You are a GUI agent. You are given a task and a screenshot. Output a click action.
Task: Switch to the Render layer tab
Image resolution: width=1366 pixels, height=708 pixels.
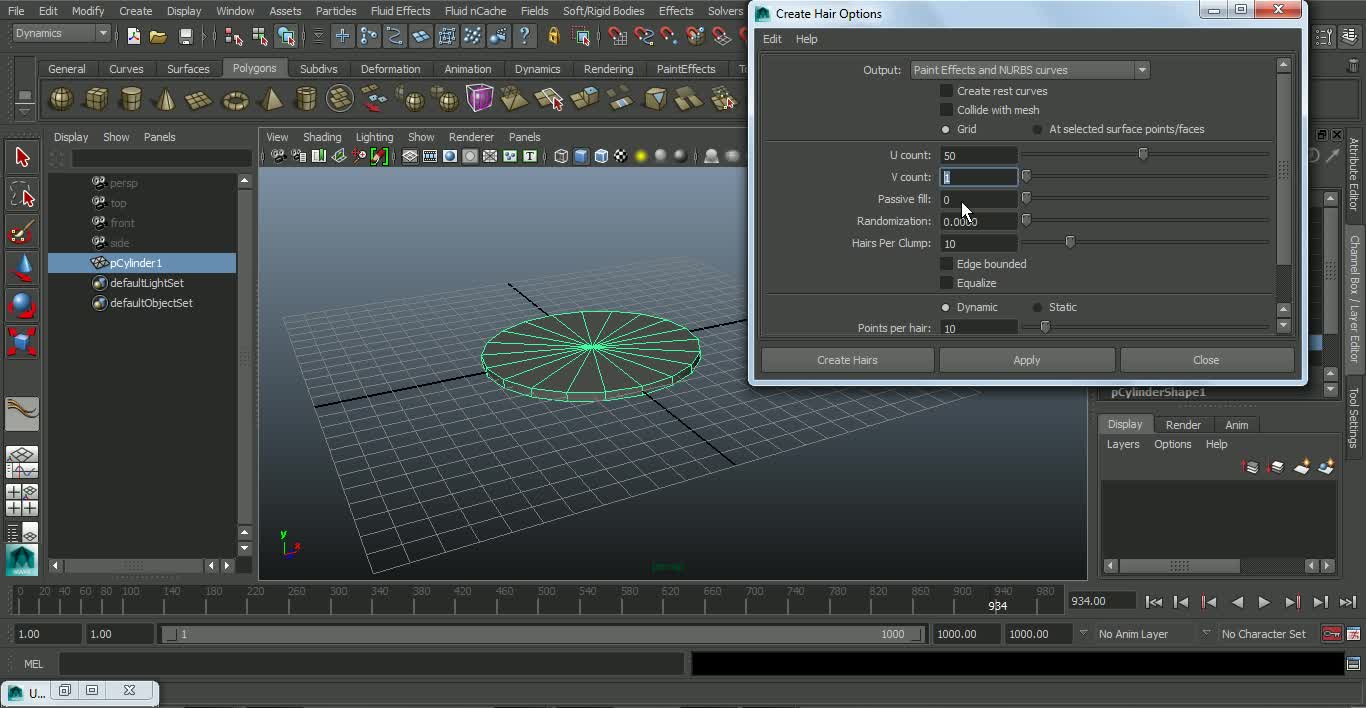point(1183,425)
